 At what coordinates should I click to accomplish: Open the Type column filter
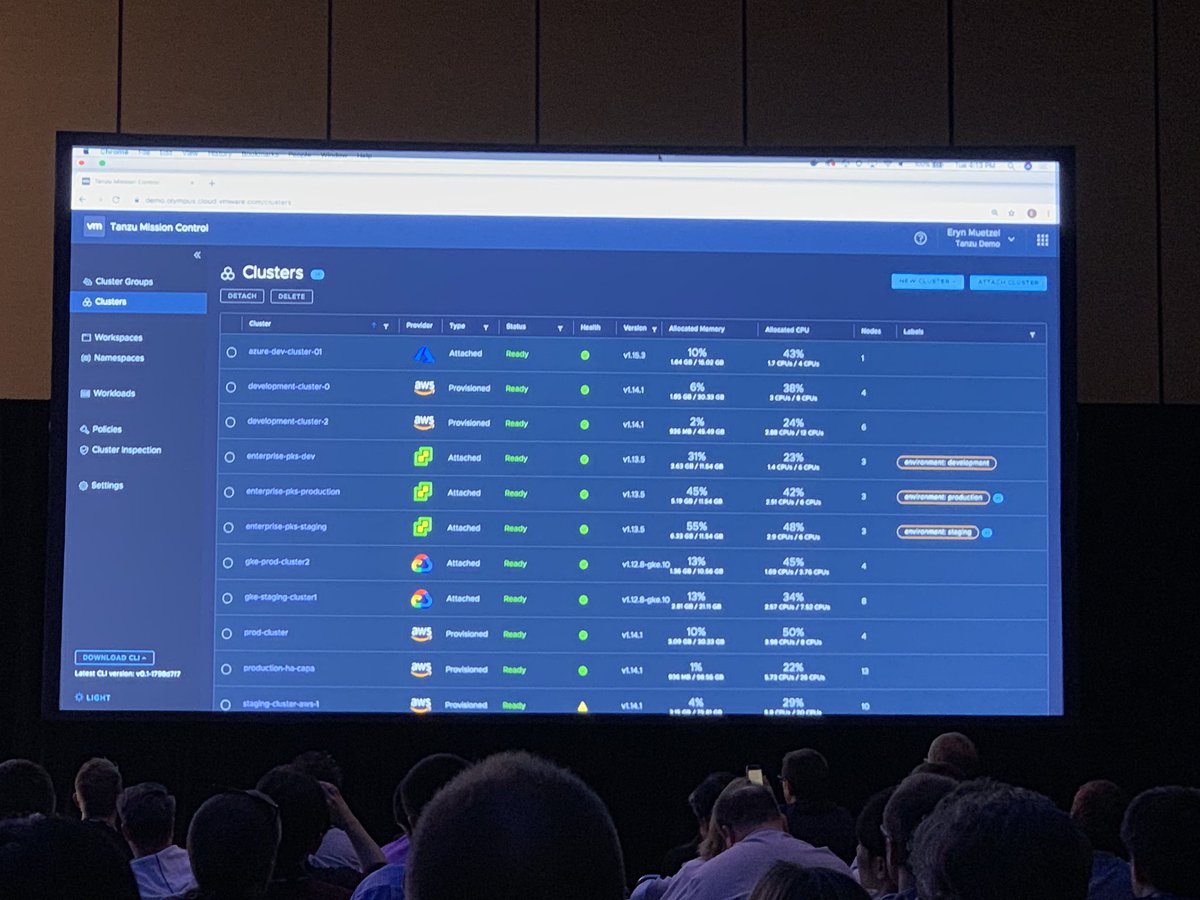click(x=486, y=327)
